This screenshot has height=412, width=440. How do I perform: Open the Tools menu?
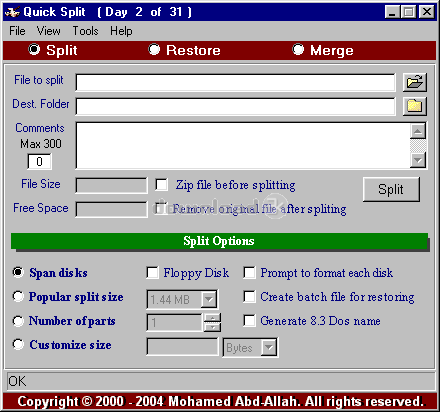click(x=85, y=31)
